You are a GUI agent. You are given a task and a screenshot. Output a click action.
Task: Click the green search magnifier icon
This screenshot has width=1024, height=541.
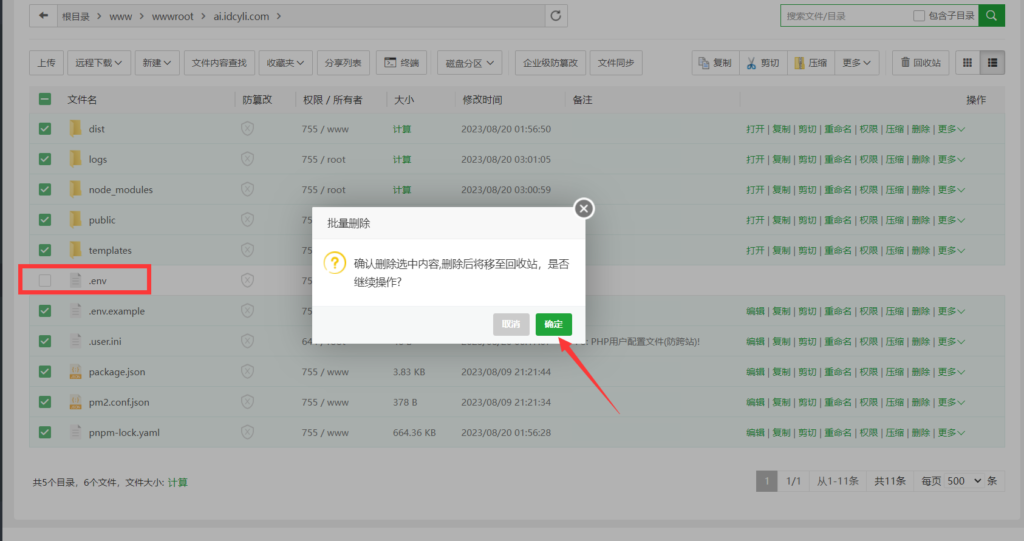(991, 16)
